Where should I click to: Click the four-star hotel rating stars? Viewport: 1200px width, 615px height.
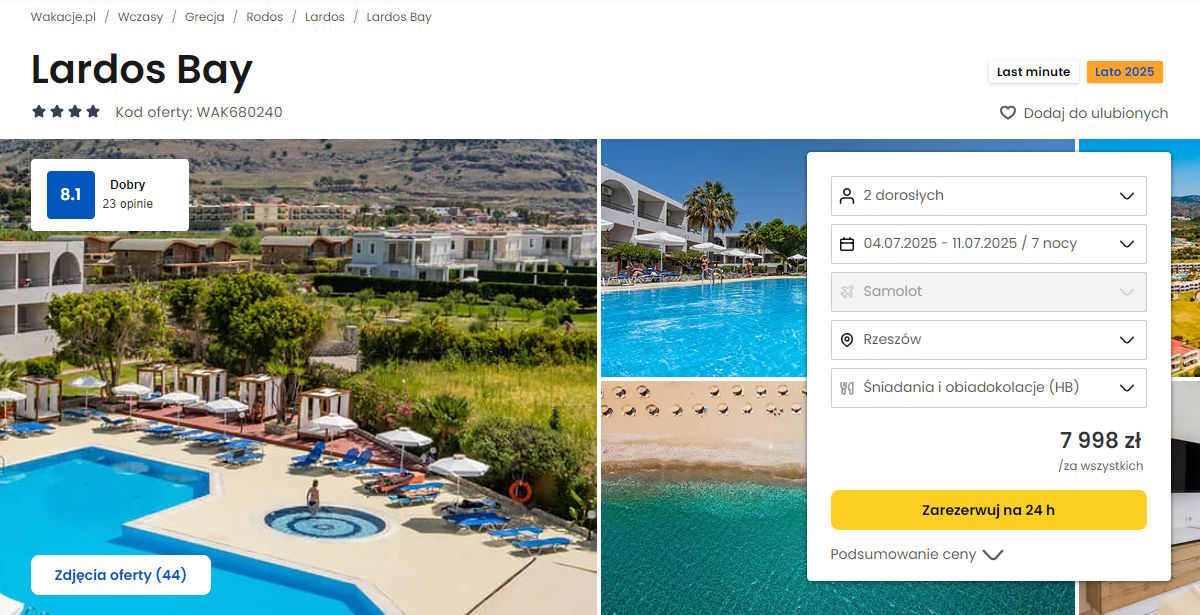66,112
